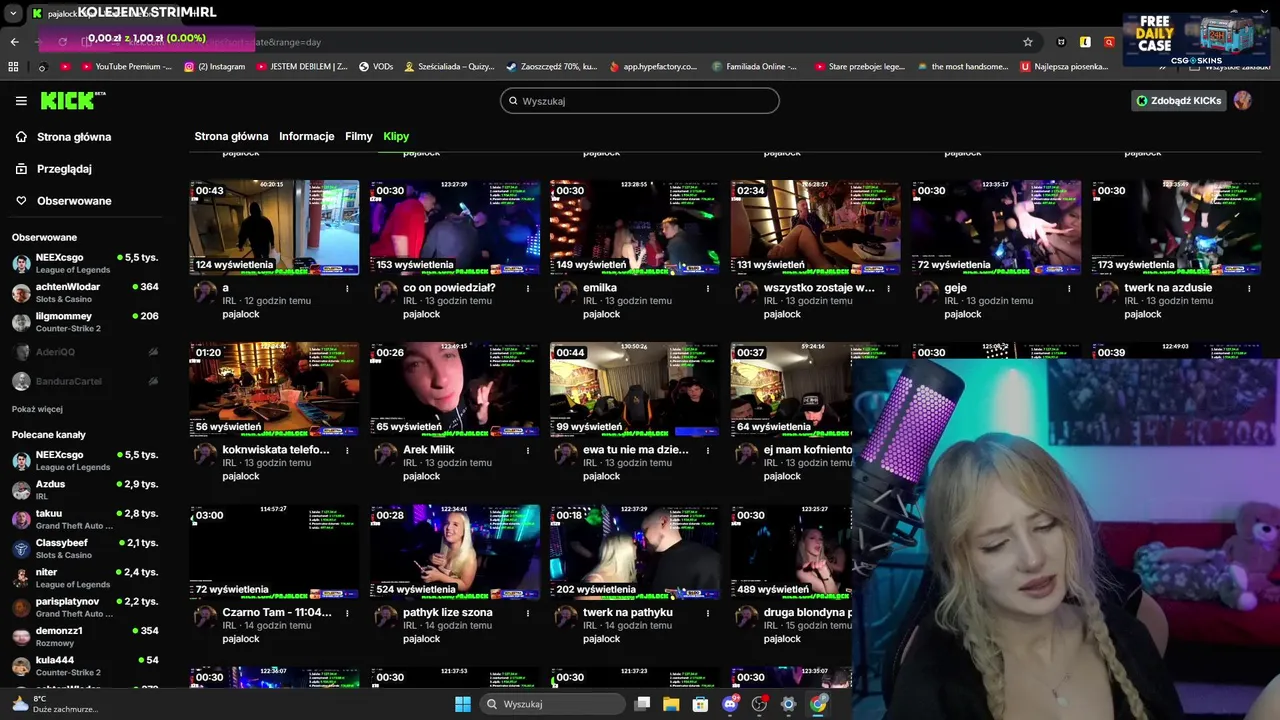Screen dimensions: 1280x720
Task: Click the KICK logo
Action: coord(72,100)
